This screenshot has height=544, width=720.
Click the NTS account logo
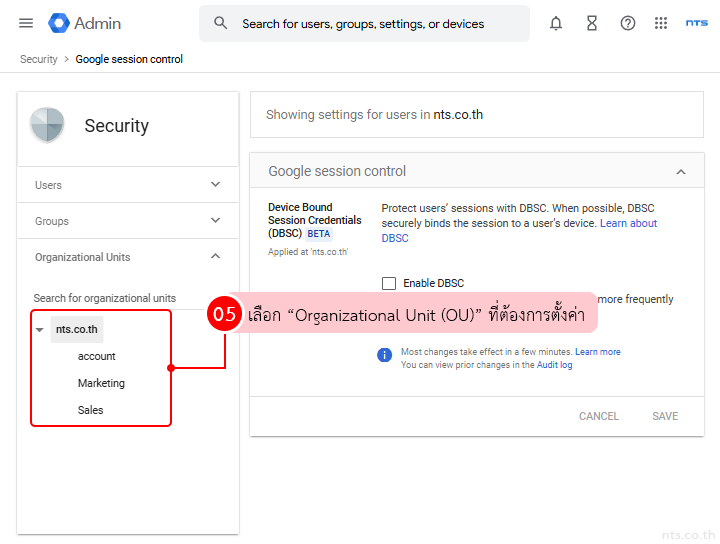pyautogui.click(x=697, y=23)
